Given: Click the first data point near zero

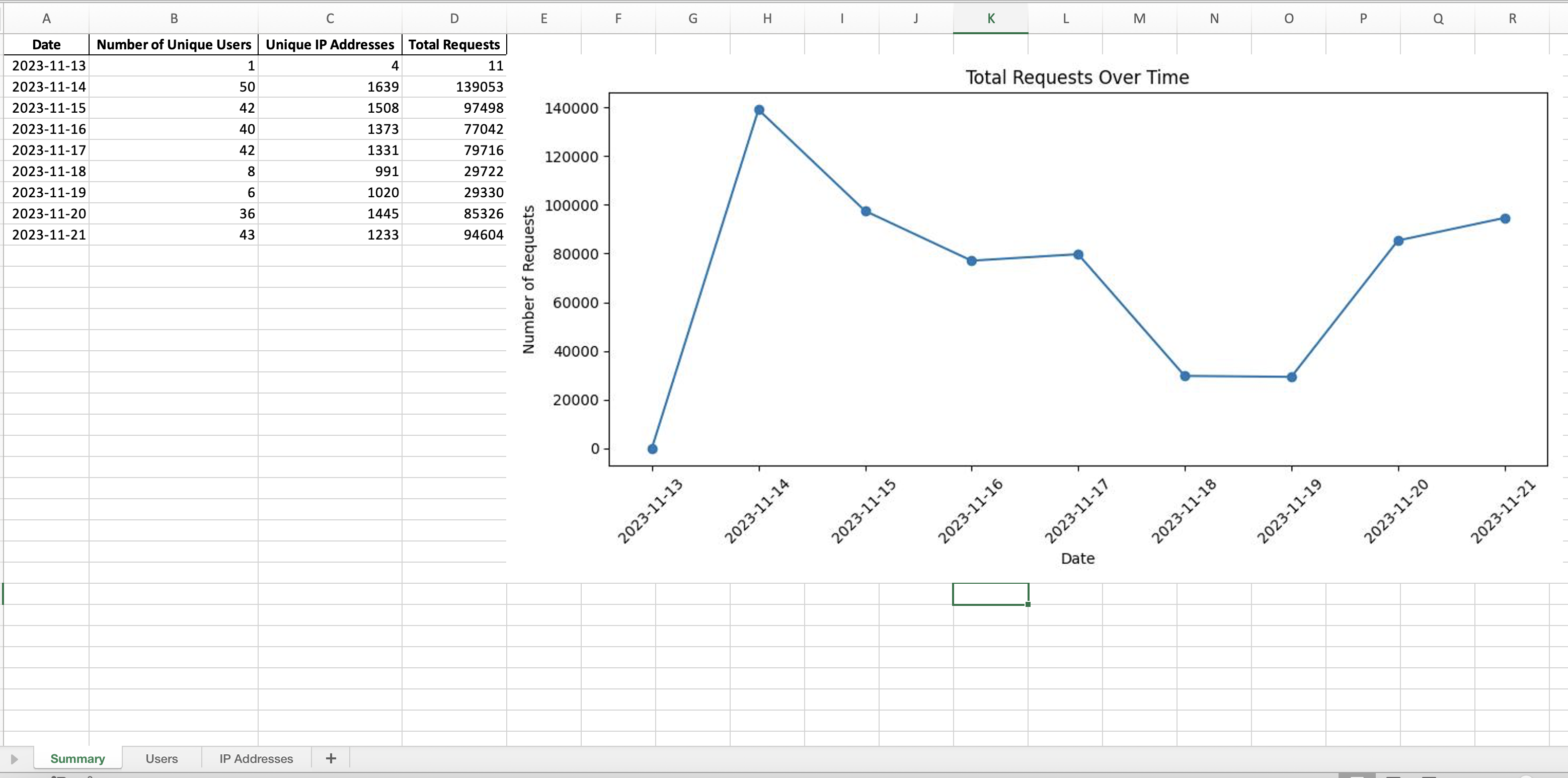Looking at the screenshot, I should pos(652,449).
